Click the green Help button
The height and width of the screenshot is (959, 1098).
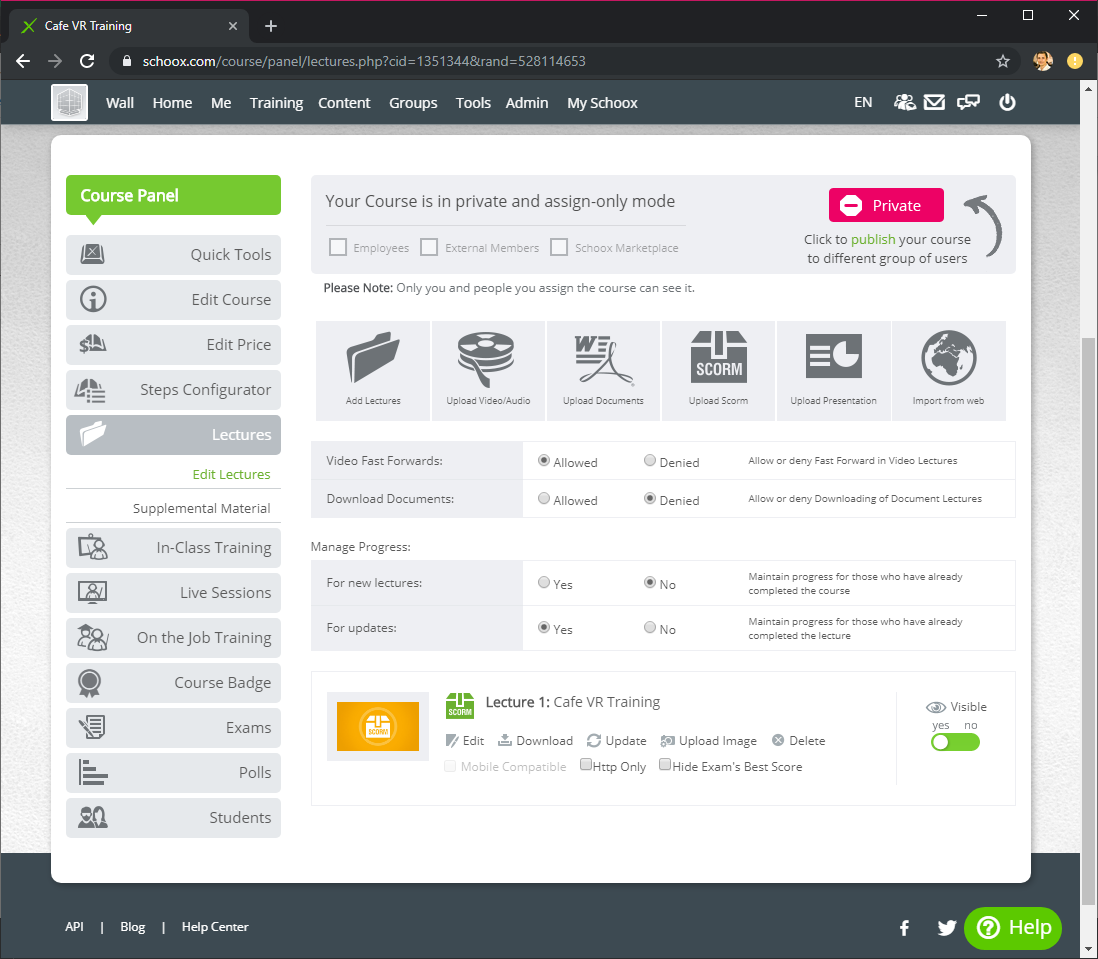(x=1013, y=928)
